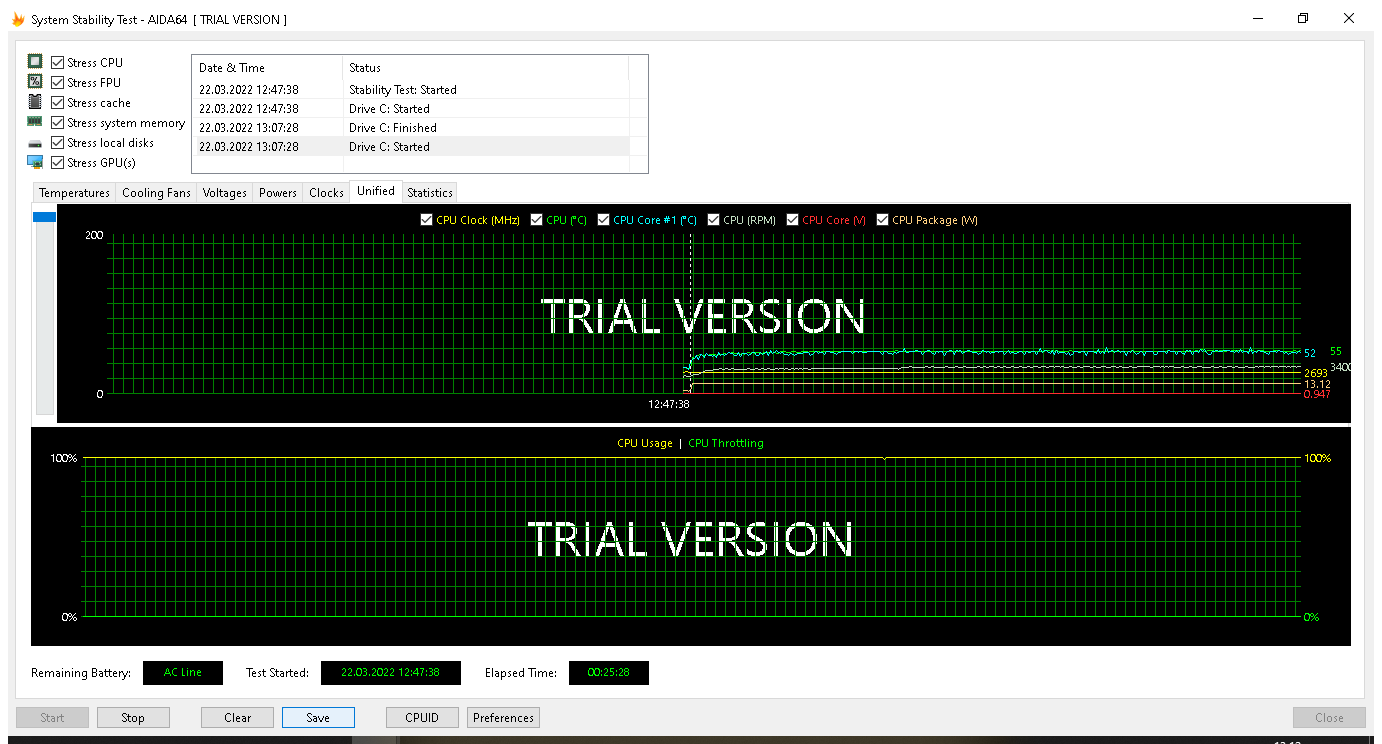The width and height of the screenshot is (1382, 744).
Task: Click the Elapsed Time 00:25:28 field
Action: 609,673
